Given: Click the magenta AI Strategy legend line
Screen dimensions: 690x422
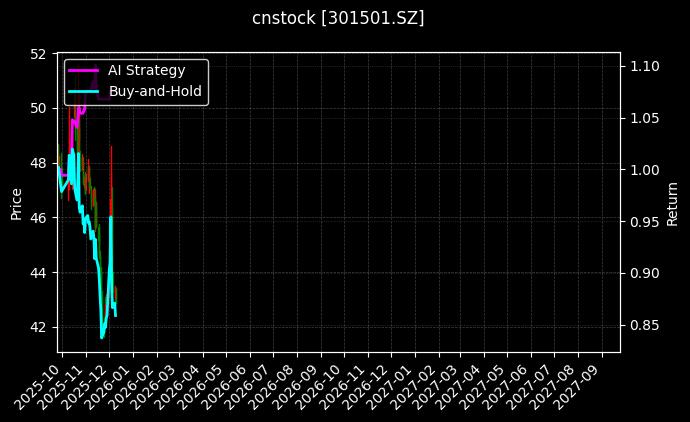Looking at the screenshot, I should [84, 70].
